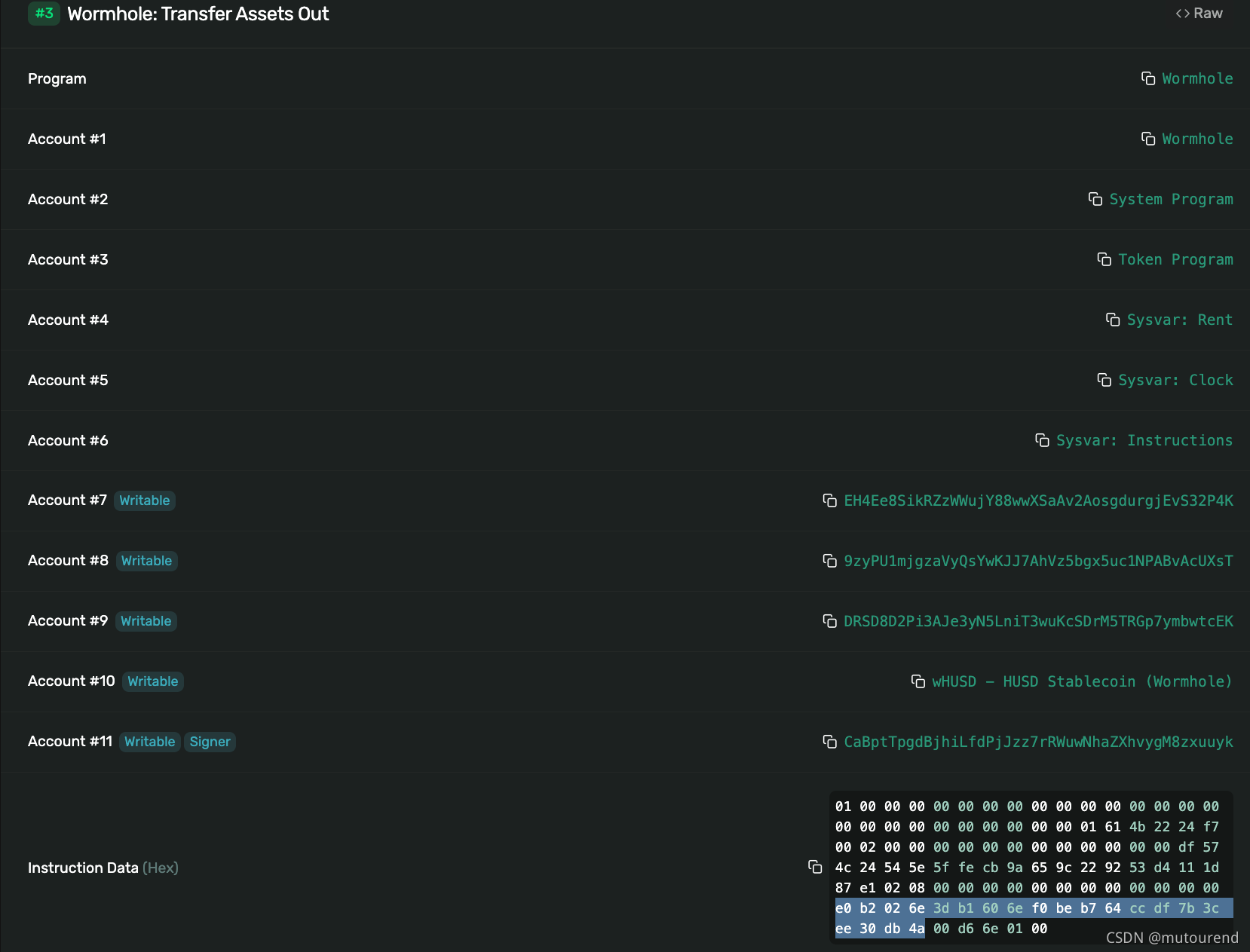Copy the Account #7 address EH4Ee8...
Screen dimensions: 1250x952
tap(830, 500)
